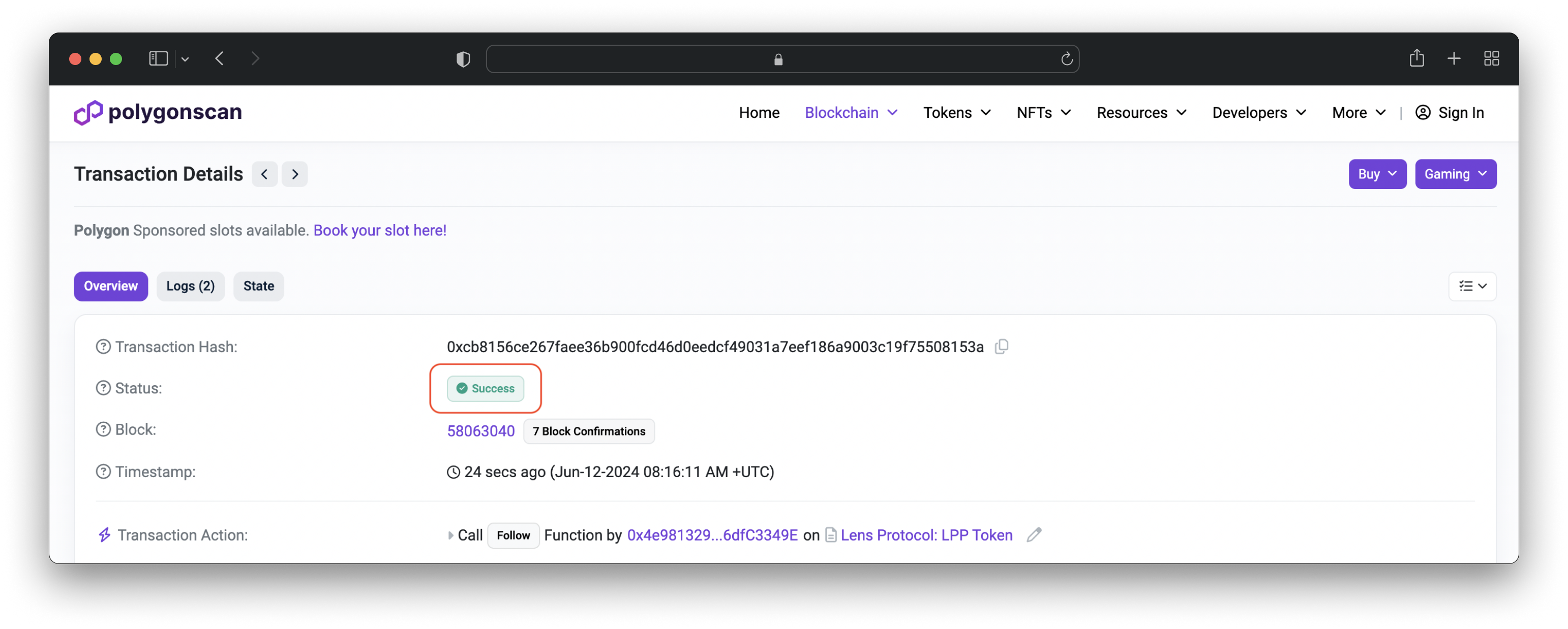Switch to the Logs (2) tab
This screenshot has height=629, width=1568.
click(x=191, y=286)
